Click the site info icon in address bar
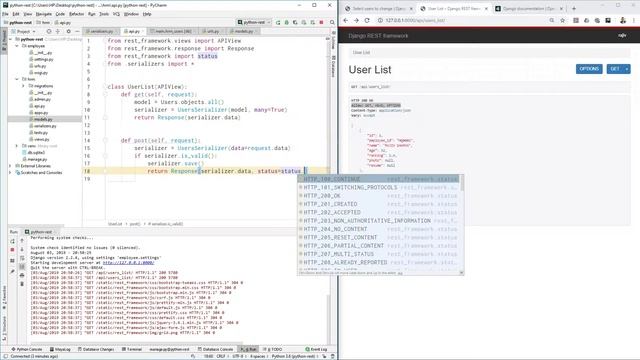 pos(380,20)
